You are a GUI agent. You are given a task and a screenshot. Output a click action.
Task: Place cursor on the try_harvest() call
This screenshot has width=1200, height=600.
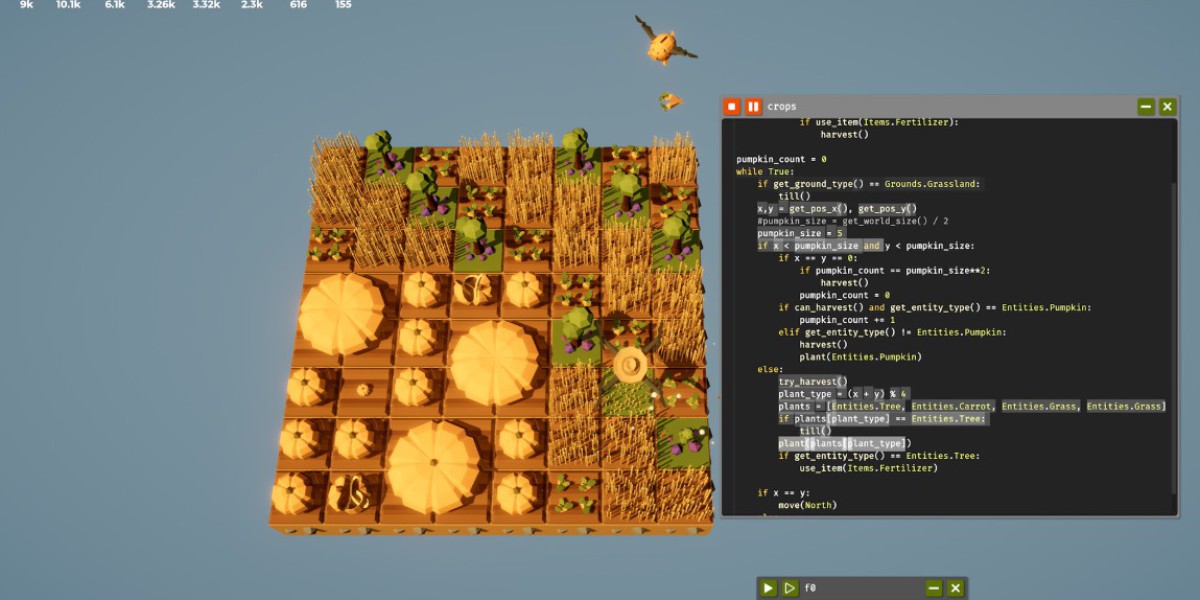(812, 382)
